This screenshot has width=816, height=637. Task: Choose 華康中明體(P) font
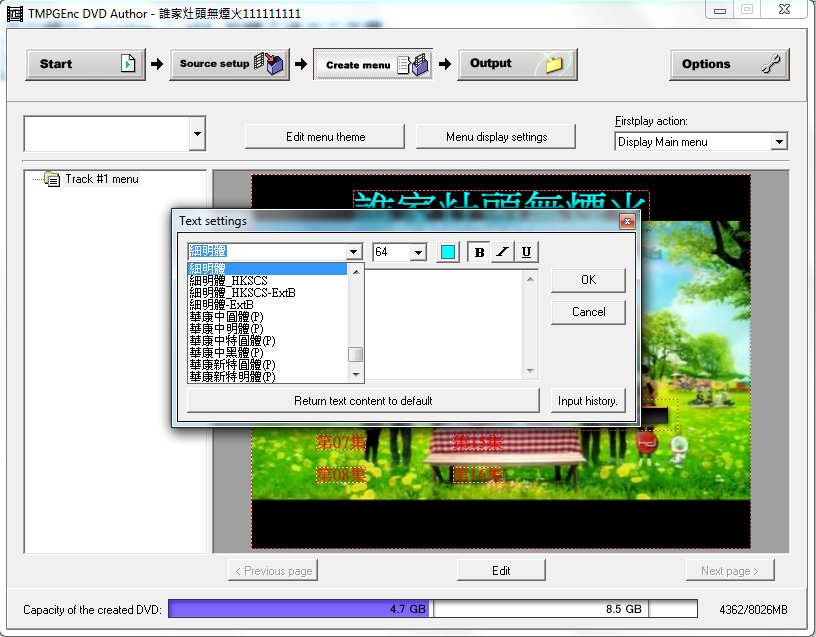click(x=226, y=329)
